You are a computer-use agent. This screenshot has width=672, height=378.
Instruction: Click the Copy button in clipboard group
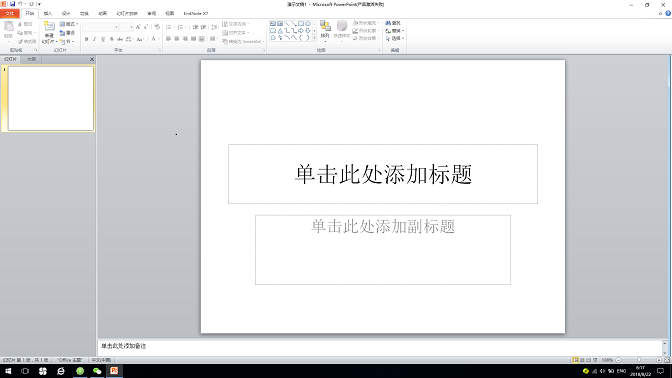(x=26, y=33)
